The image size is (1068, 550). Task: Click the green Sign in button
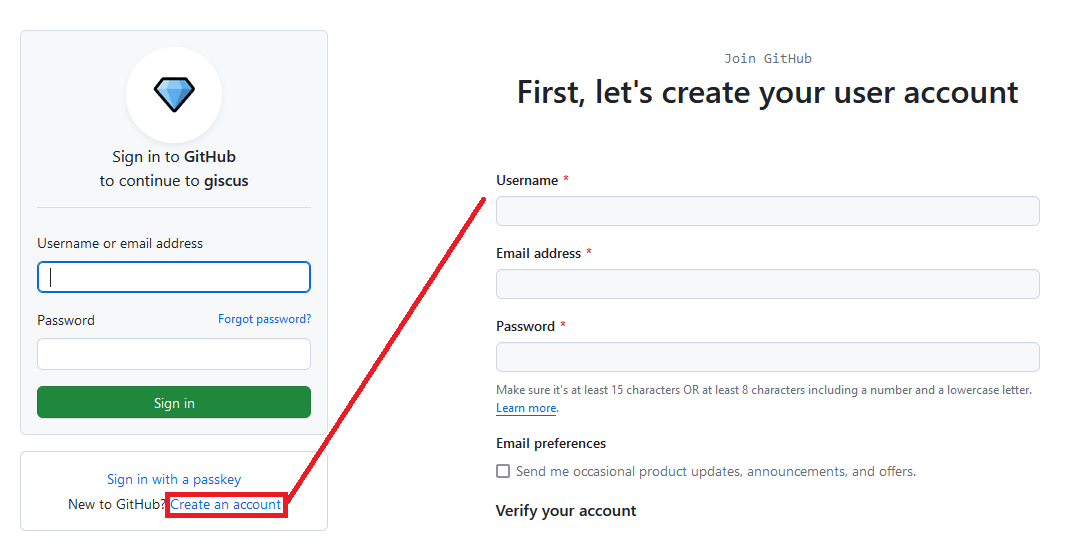(174, 403)
